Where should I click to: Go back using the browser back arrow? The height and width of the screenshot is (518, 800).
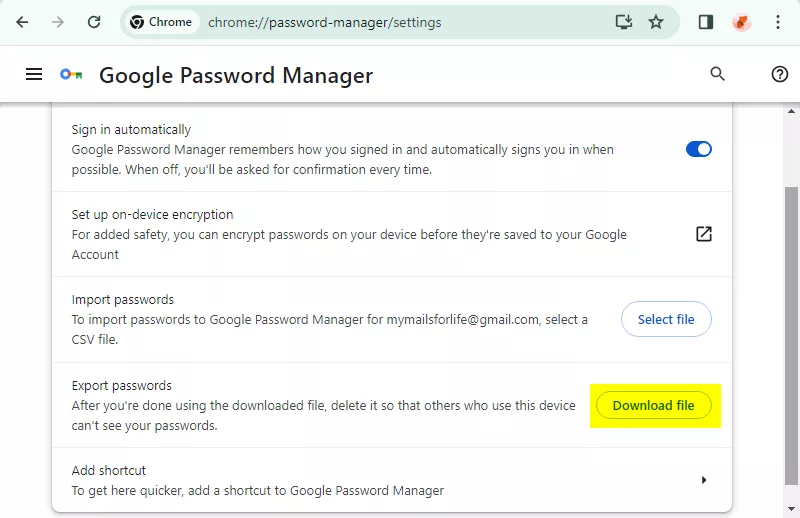coord(22,22)
